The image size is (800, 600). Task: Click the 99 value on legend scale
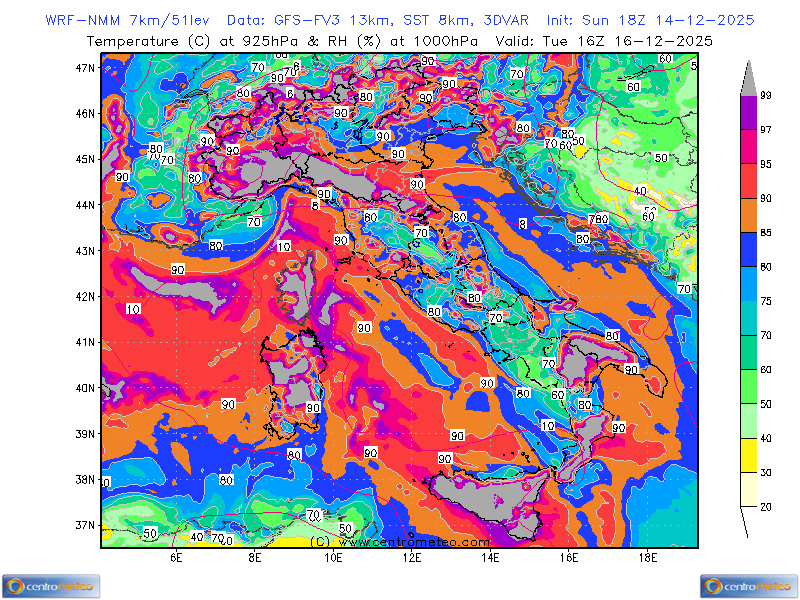(x=766, y=95)
